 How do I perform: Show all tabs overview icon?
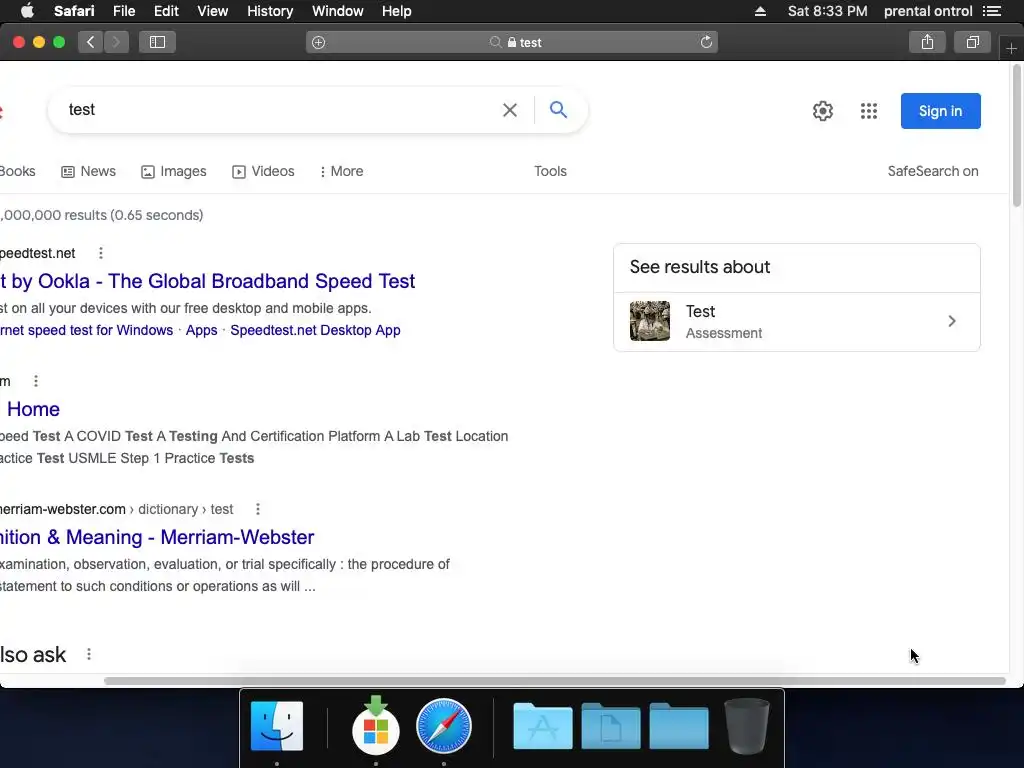(x=972, y=42)
